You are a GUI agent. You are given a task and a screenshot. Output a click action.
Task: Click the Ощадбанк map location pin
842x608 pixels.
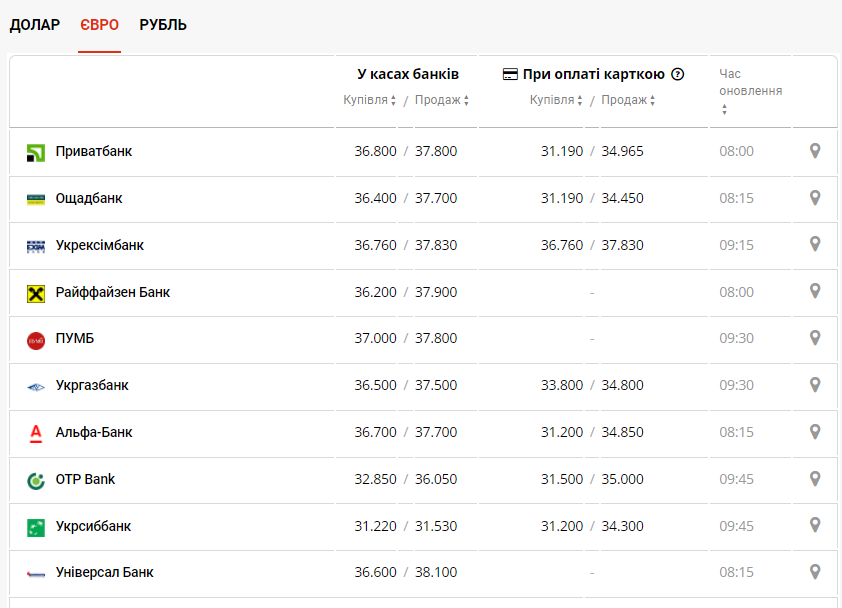click(815, 198)
